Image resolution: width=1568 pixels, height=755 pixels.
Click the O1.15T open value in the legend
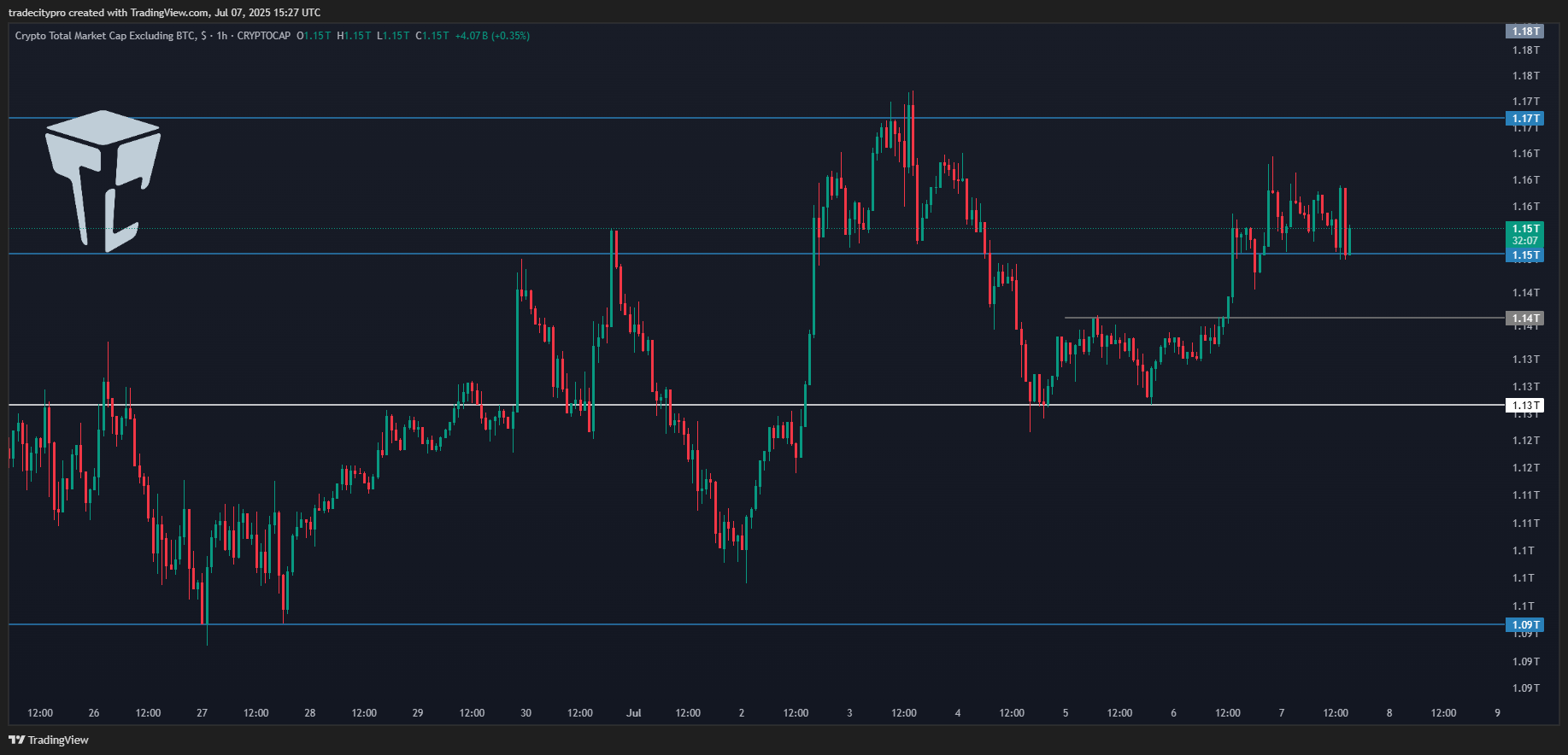pos(314,36)
